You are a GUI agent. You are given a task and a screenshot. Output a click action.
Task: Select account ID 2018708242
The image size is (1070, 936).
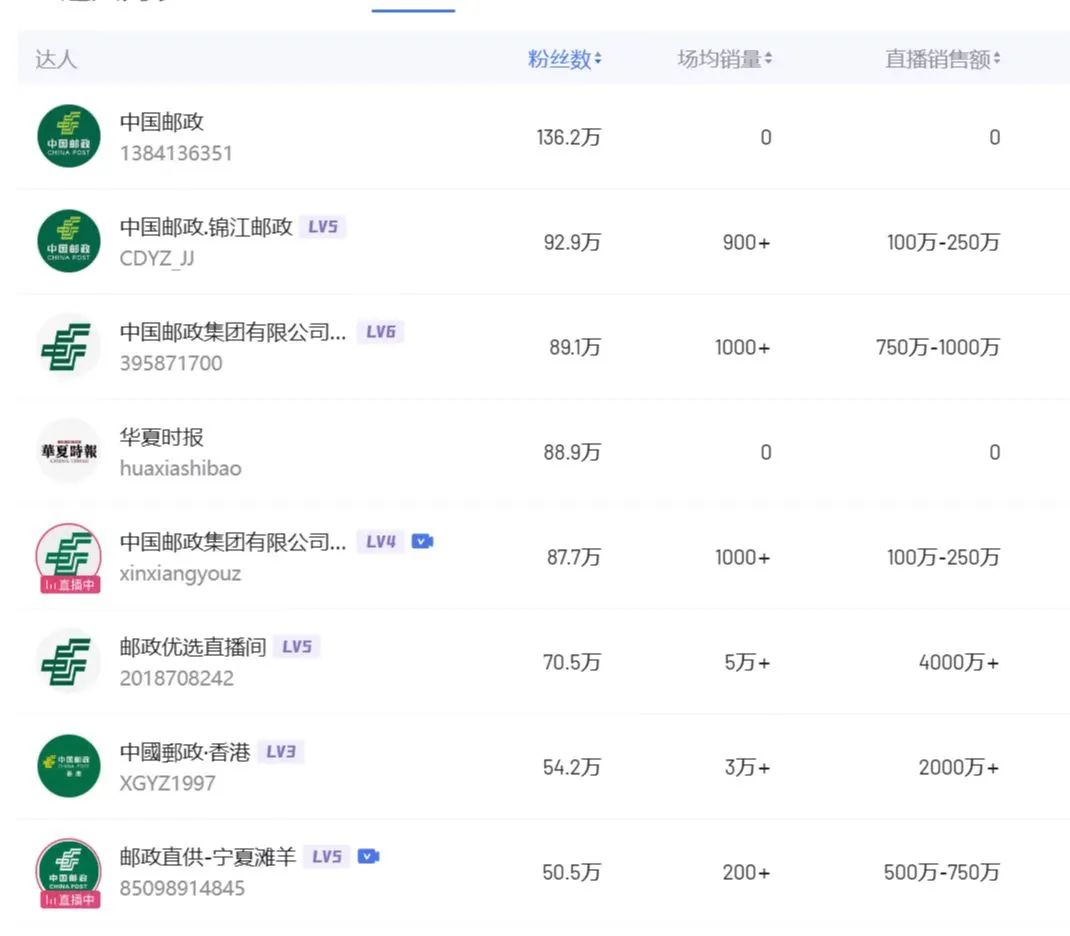177,679
